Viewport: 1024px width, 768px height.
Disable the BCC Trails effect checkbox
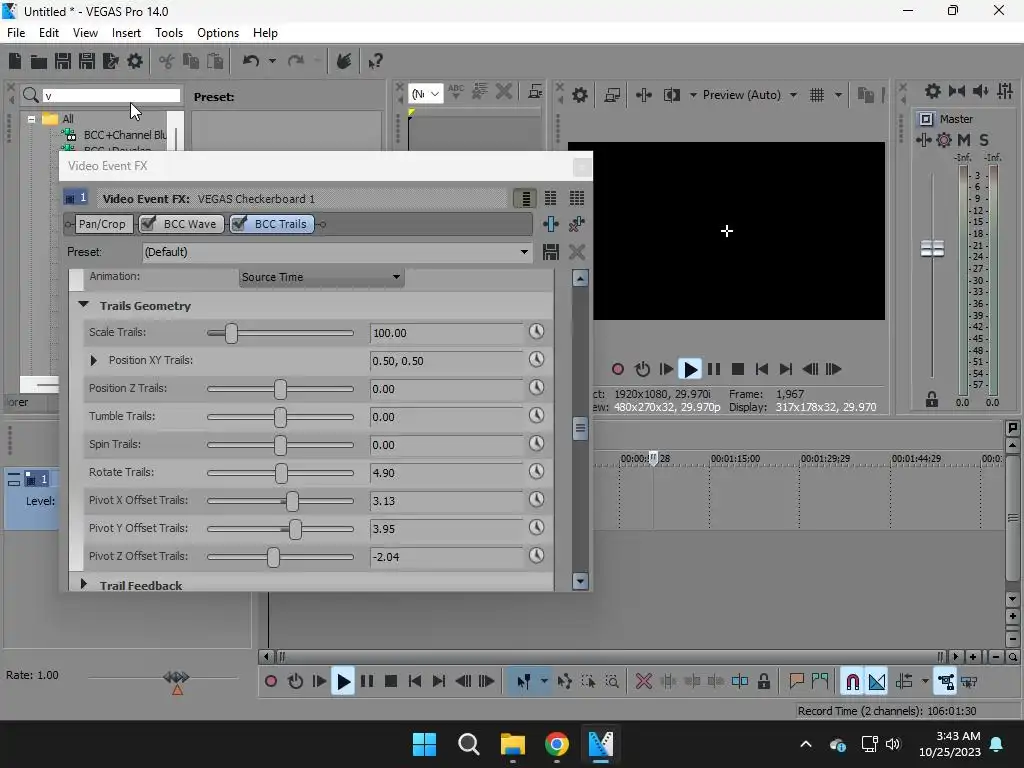[239, 224]
